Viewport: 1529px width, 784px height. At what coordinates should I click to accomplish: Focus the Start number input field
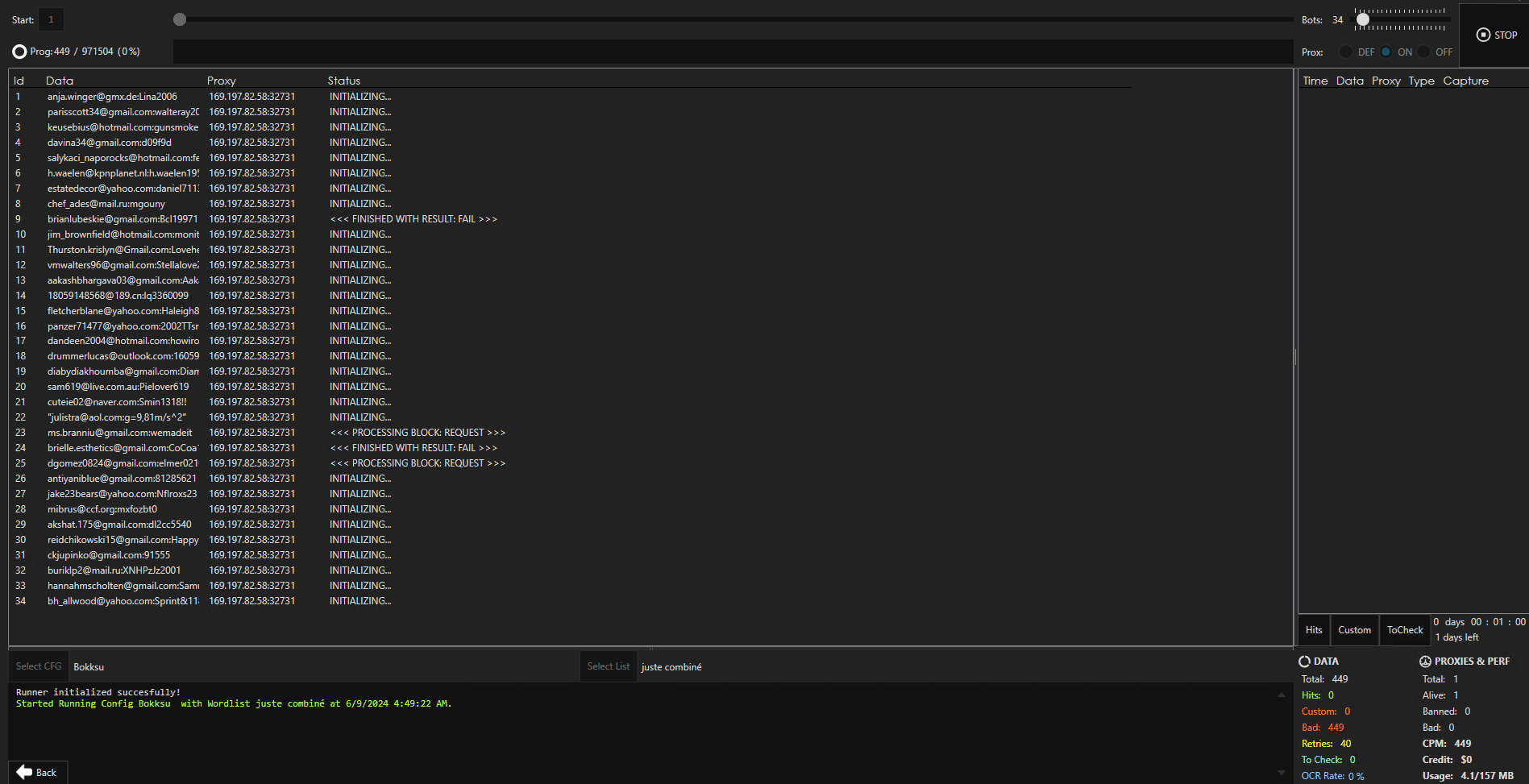[x=51, y=19]
